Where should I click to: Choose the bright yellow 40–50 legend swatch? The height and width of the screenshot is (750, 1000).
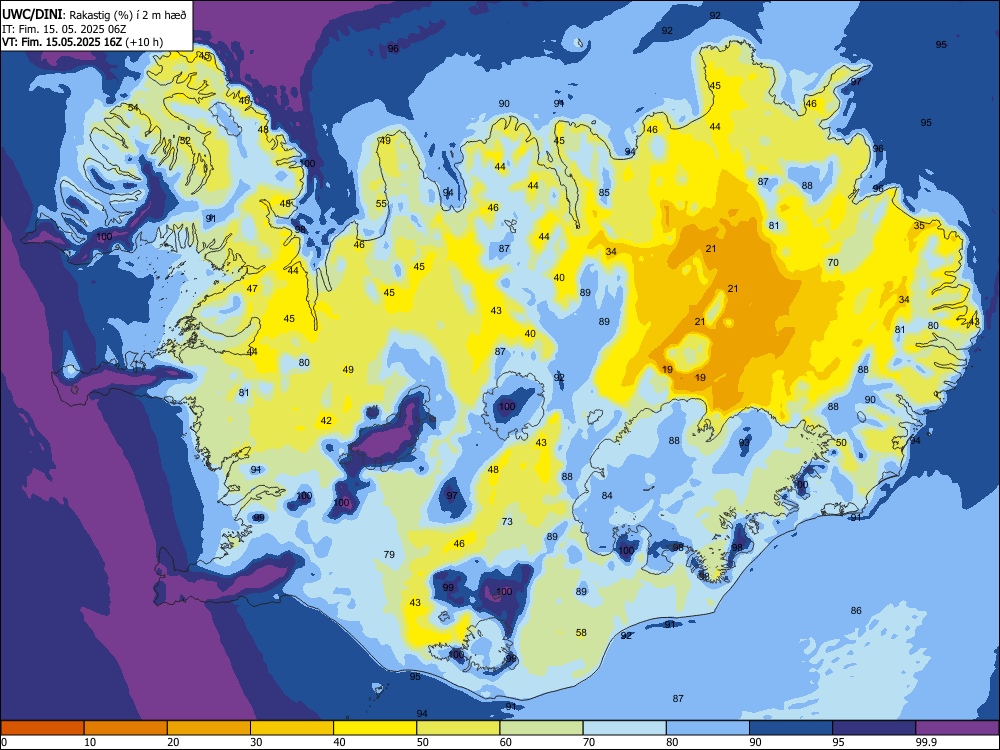(x=375, y=728)
